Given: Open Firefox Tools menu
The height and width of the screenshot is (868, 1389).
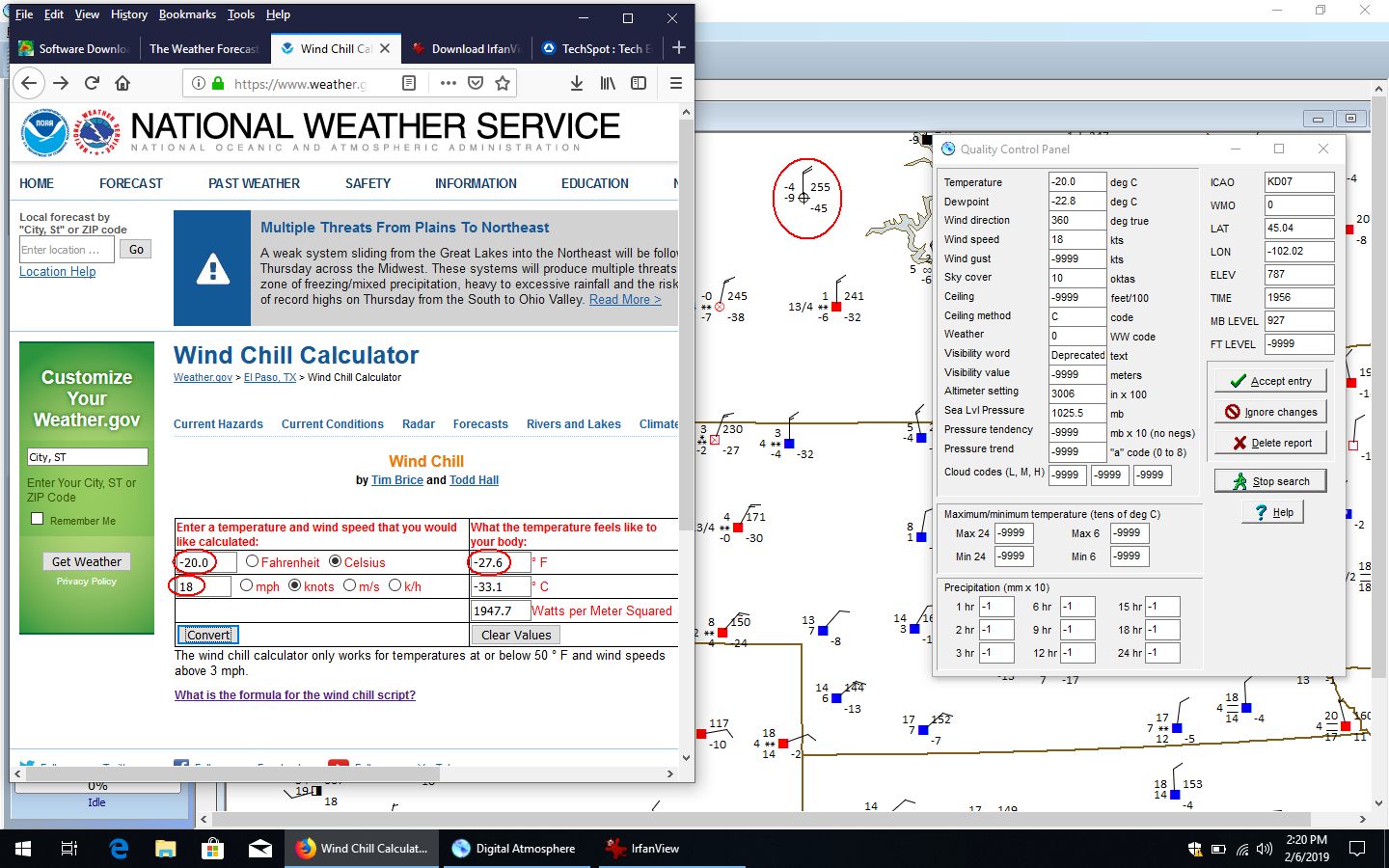Looking at the screenshot, I should pos(241,14).
